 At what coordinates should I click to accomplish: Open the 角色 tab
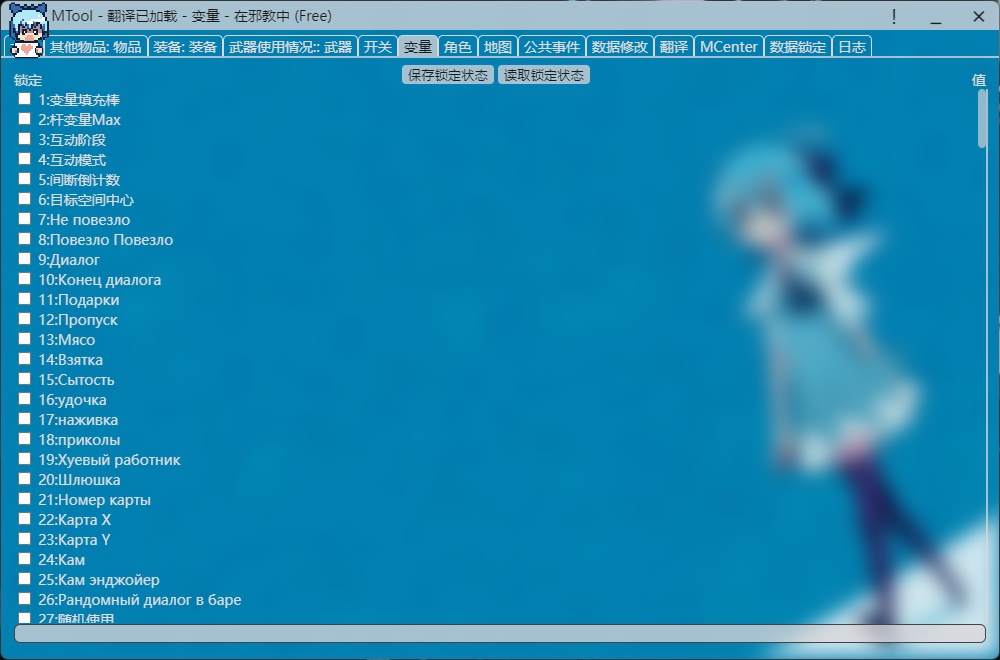(458, 45)
